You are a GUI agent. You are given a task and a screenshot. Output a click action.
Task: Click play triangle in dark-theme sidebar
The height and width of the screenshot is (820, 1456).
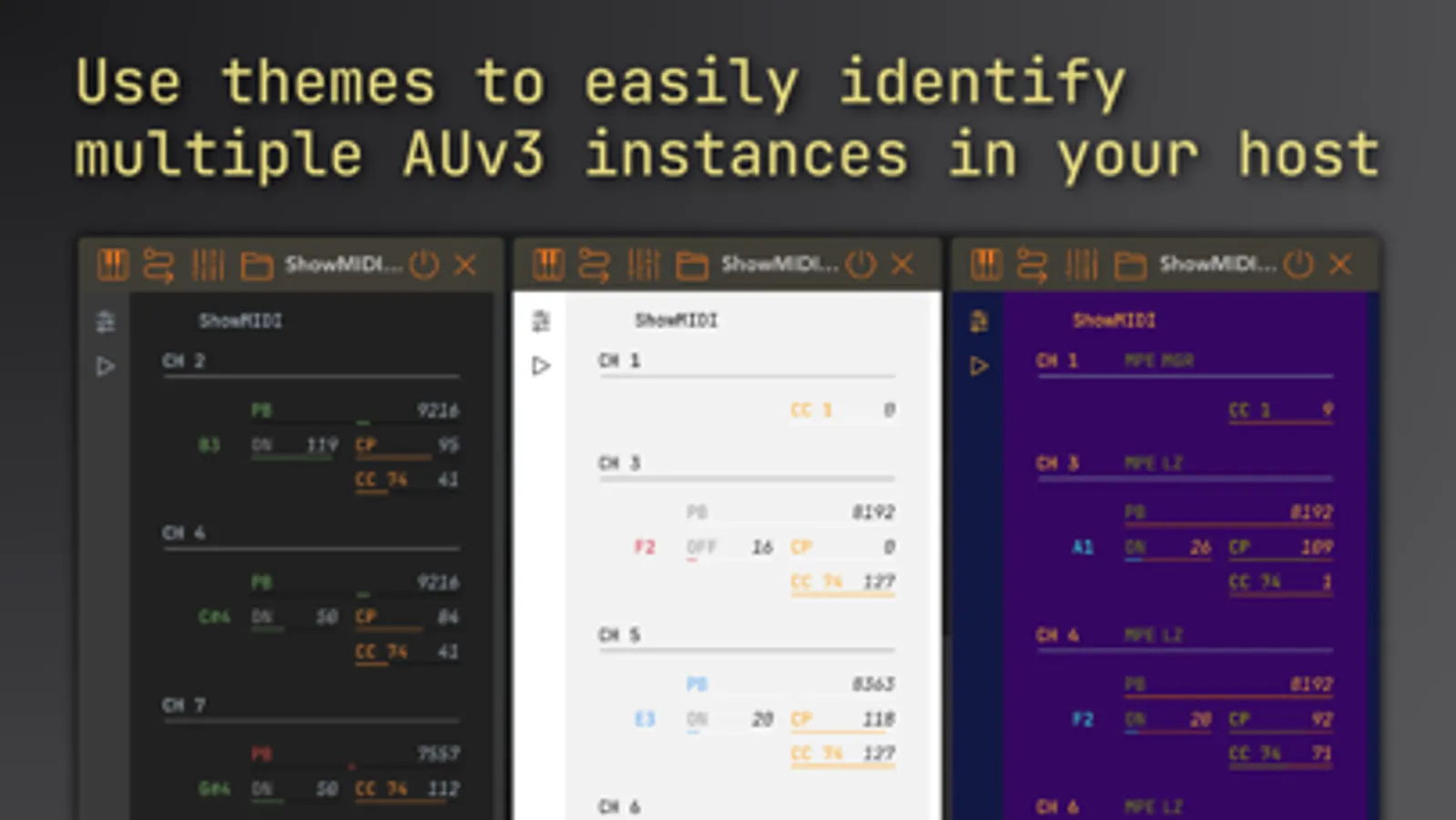[106, 366]
